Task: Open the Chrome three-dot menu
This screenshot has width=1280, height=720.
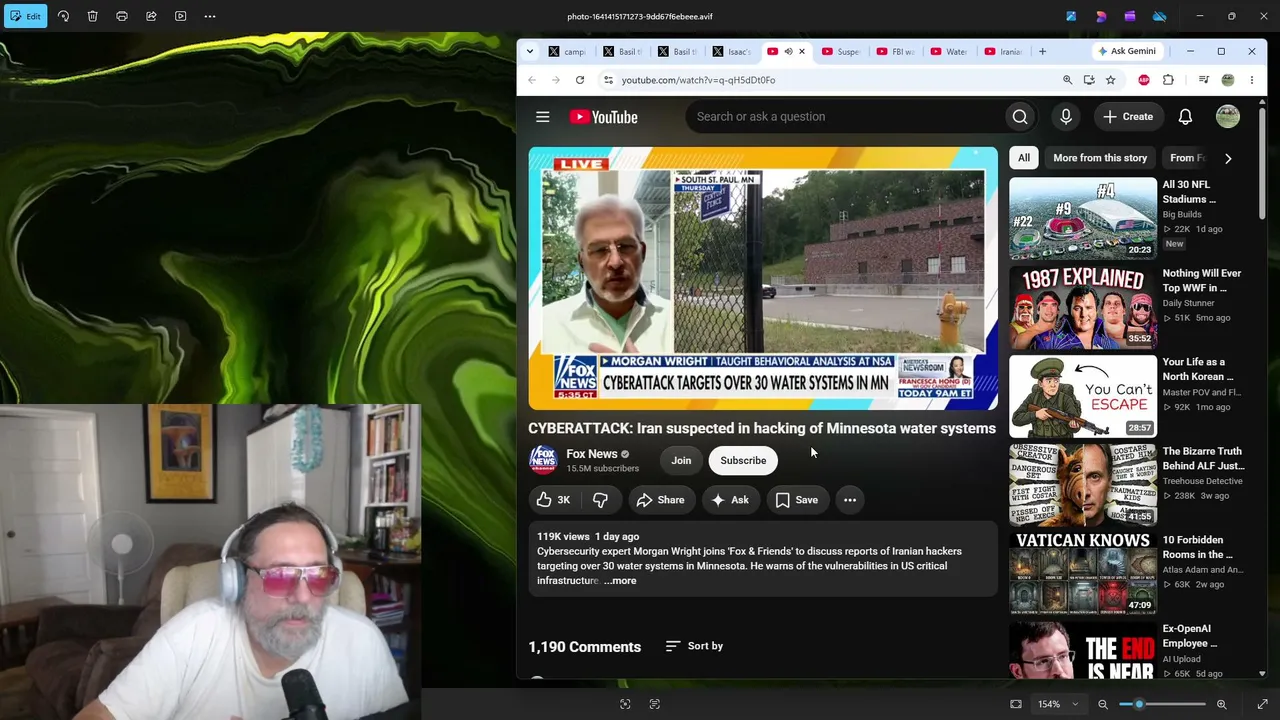Action: (x=1251, y=80)
